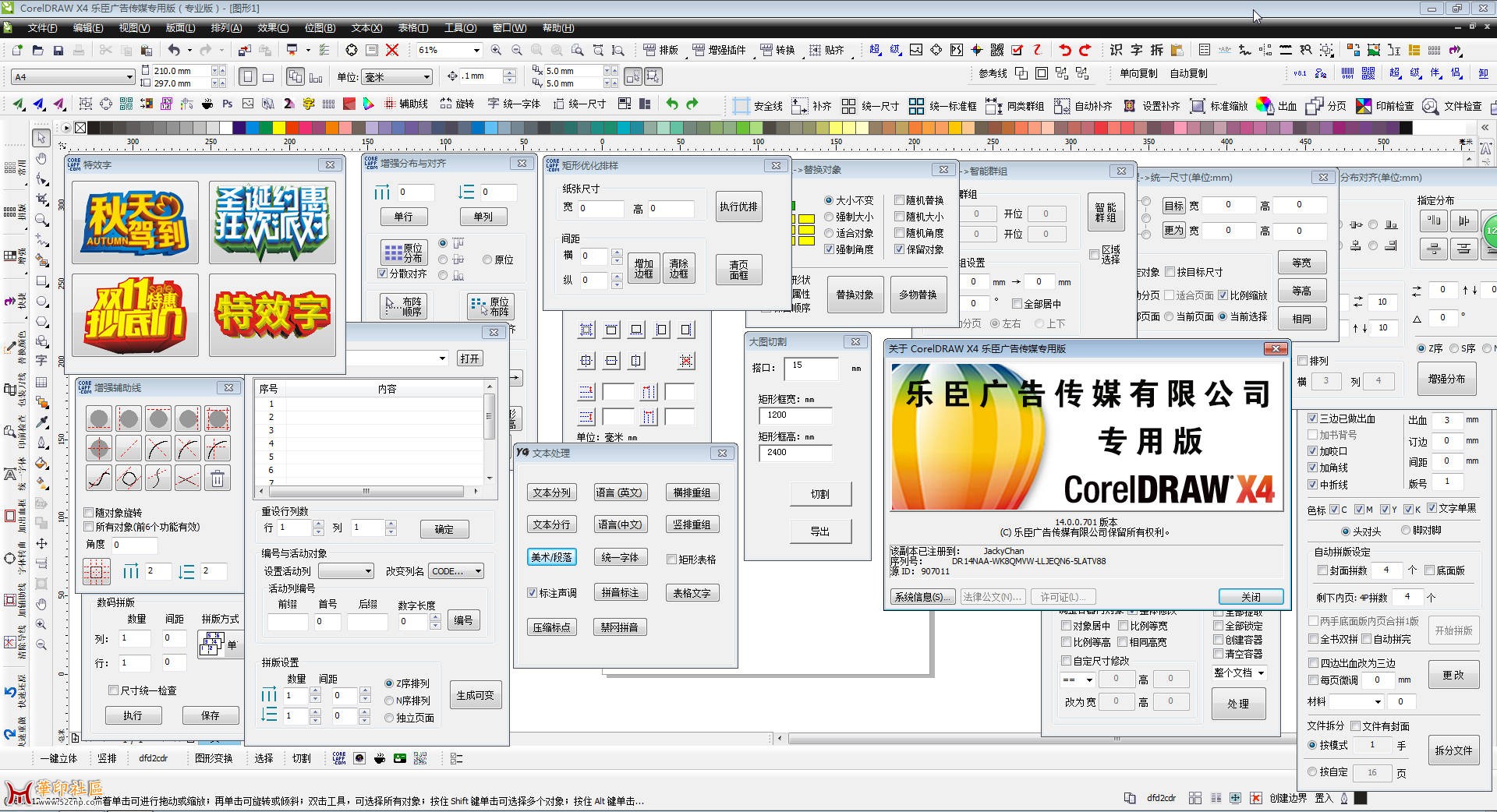1497x812 pixels.
Task: Click the 秋天驾到 effect text thumbnail
Action: pyautogui.click(x=135, y=222)
